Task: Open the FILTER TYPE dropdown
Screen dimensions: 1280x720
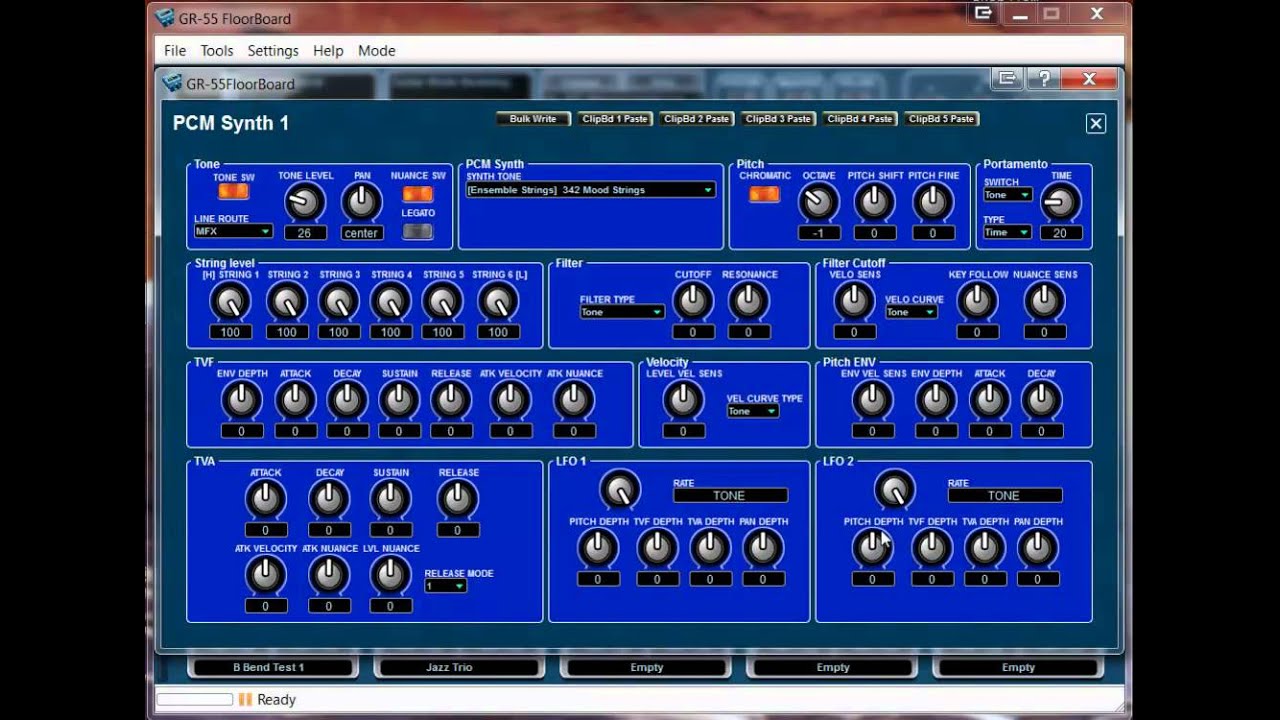Action: coord(622,312)
